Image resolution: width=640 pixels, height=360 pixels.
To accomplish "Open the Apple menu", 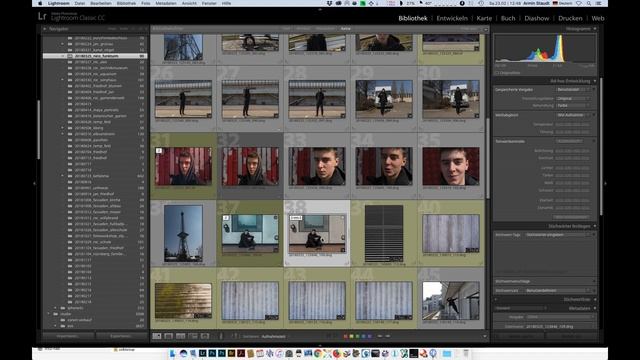I will [40, 3].
